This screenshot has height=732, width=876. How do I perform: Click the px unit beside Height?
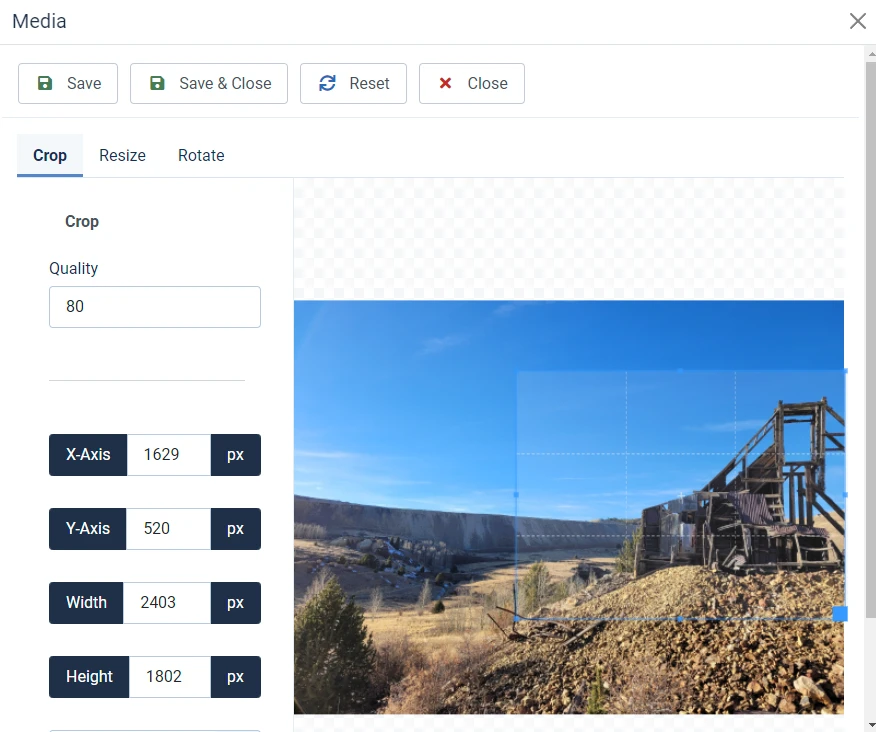pyautogui.click(x=236, y=677)
